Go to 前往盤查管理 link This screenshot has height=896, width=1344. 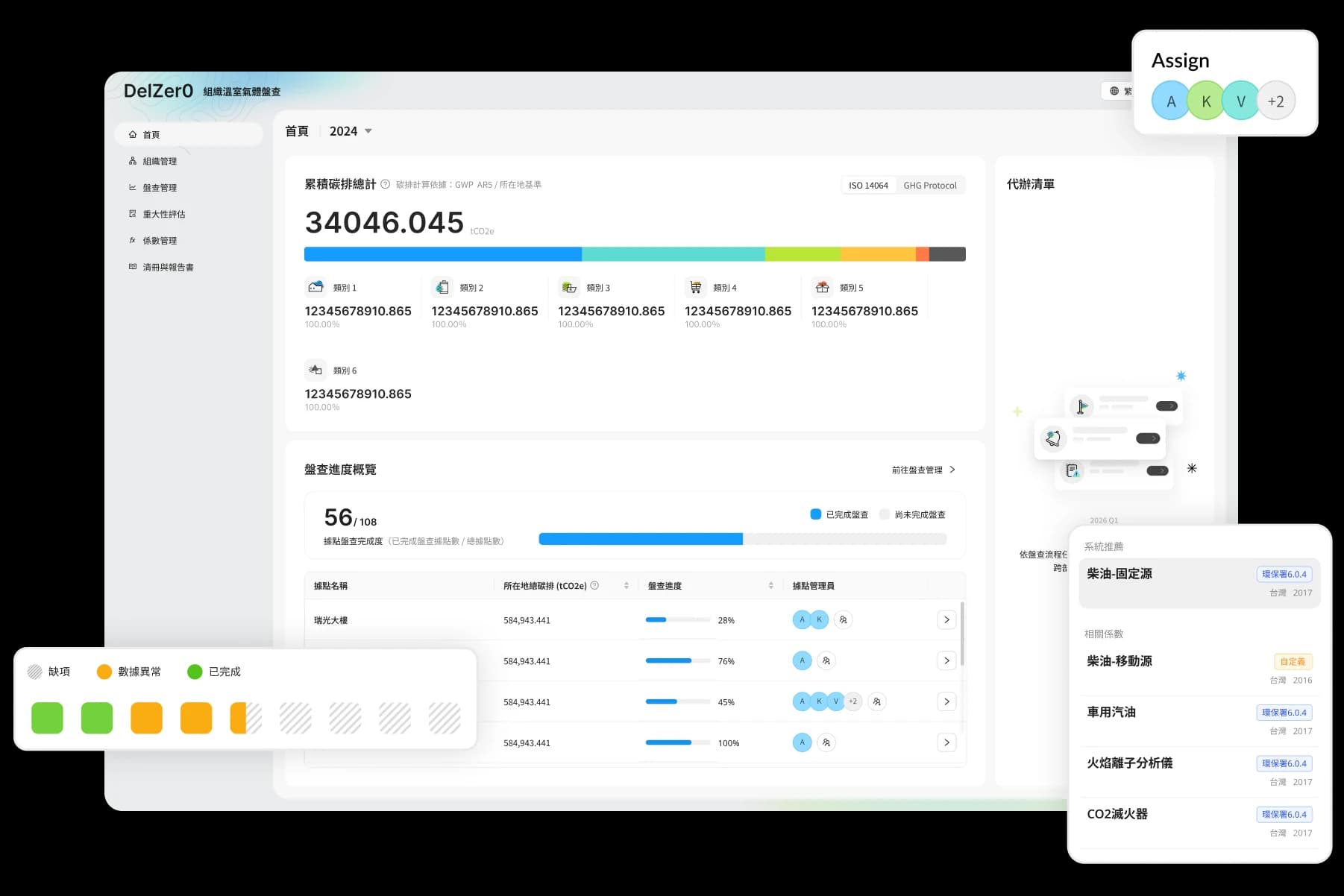click(x=923, y=470)
